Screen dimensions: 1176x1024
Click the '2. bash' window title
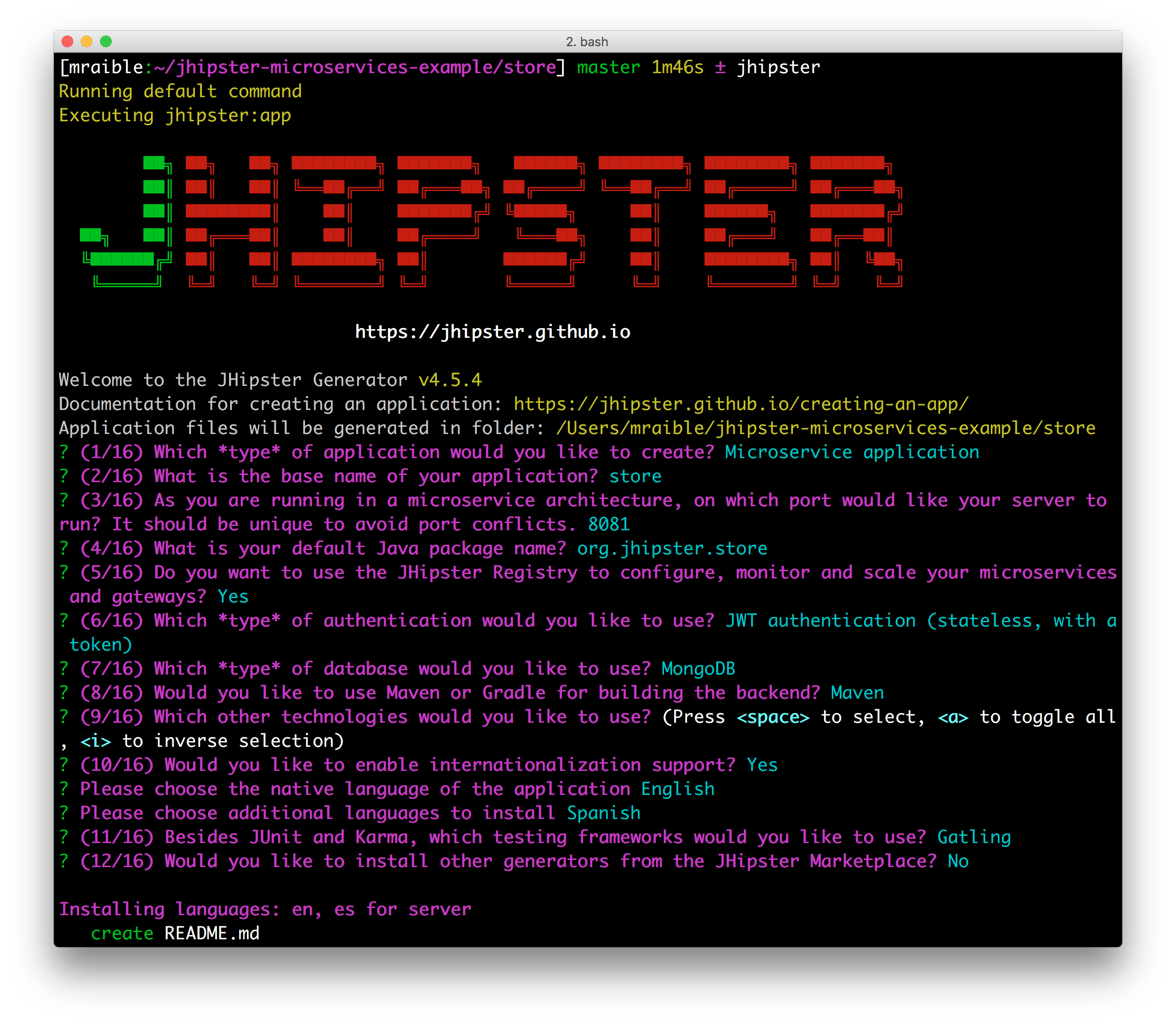587,42
